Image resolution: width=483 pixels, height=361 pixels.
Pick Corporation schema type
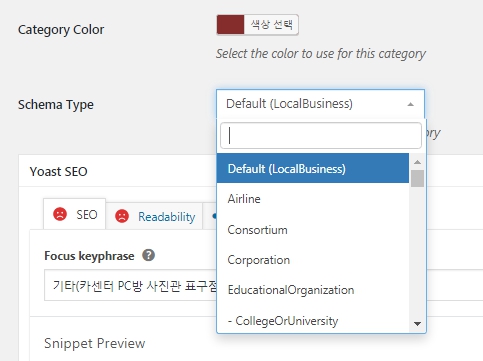click(313, 260)
